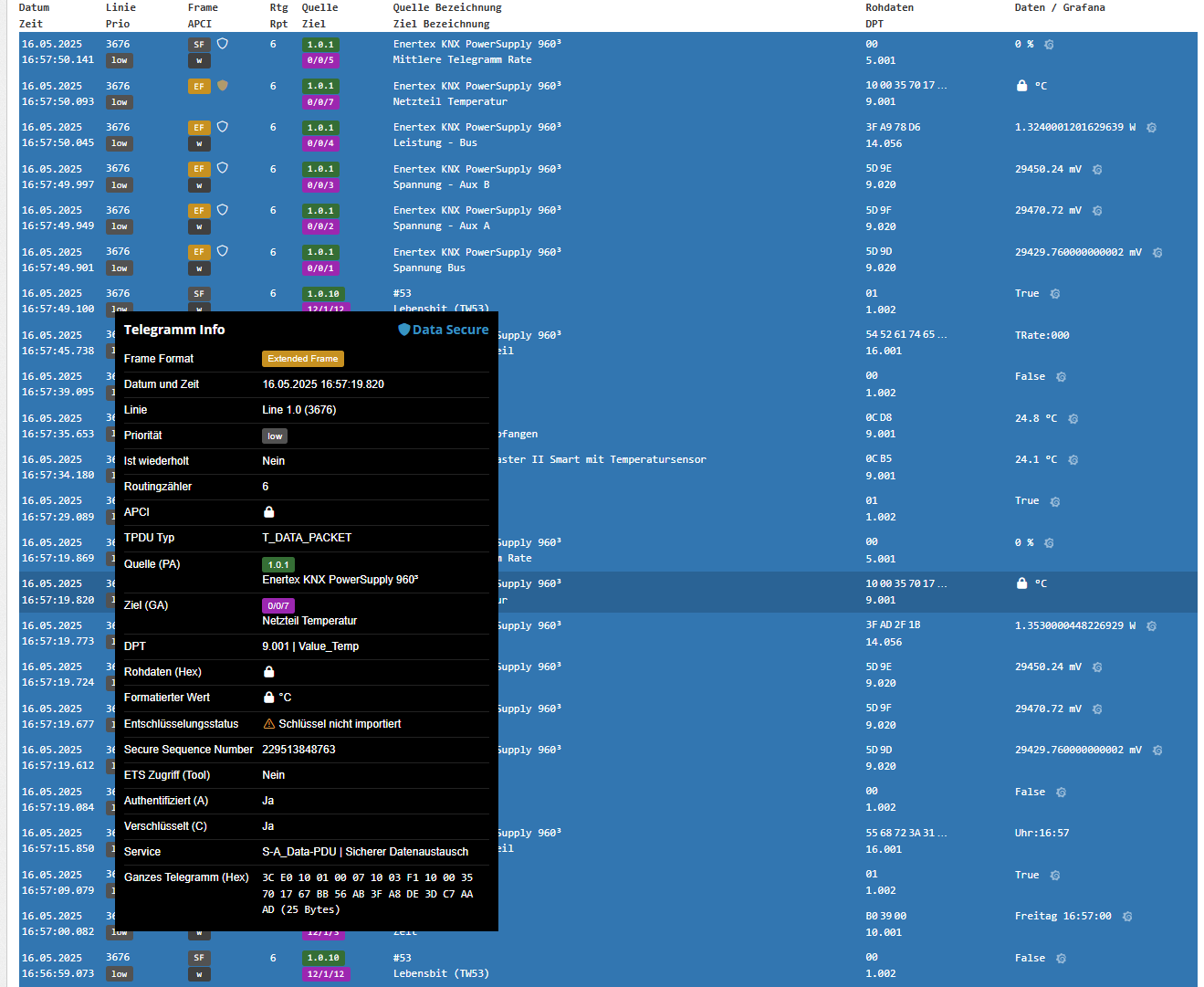Click the TRate:000 data value
This screenshot has height=987, width=1204.
tap(1042, 336)
